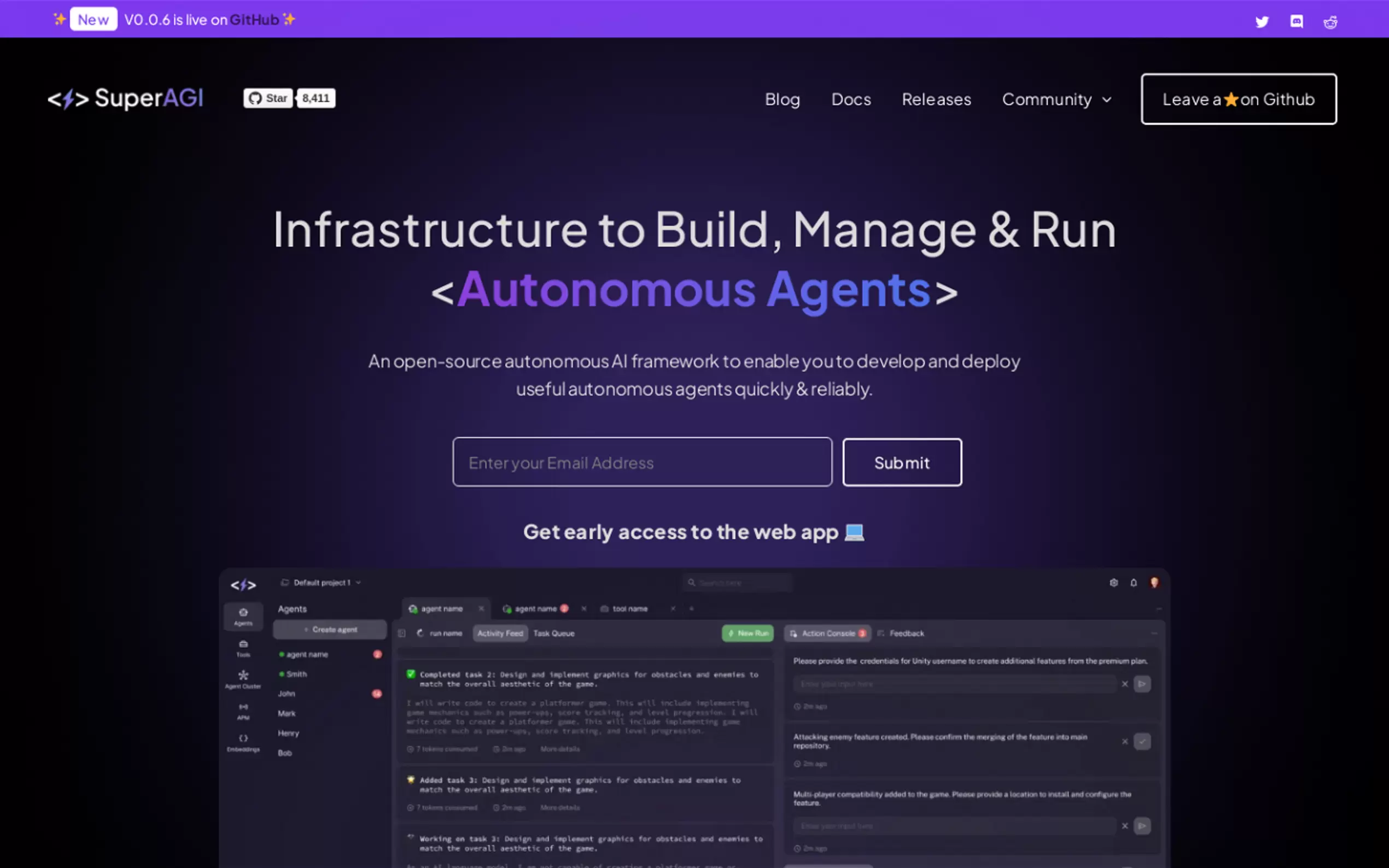Select Mark in the Agents list
Screen dimensions: 1389x868
point(287,713)
